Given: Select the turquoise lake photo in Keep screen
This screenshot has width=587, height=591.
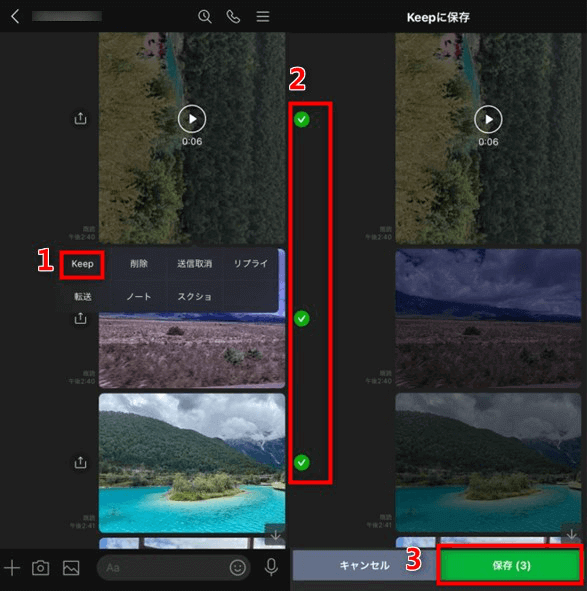Looking at the screenshot, I should (x=488, y=463).
